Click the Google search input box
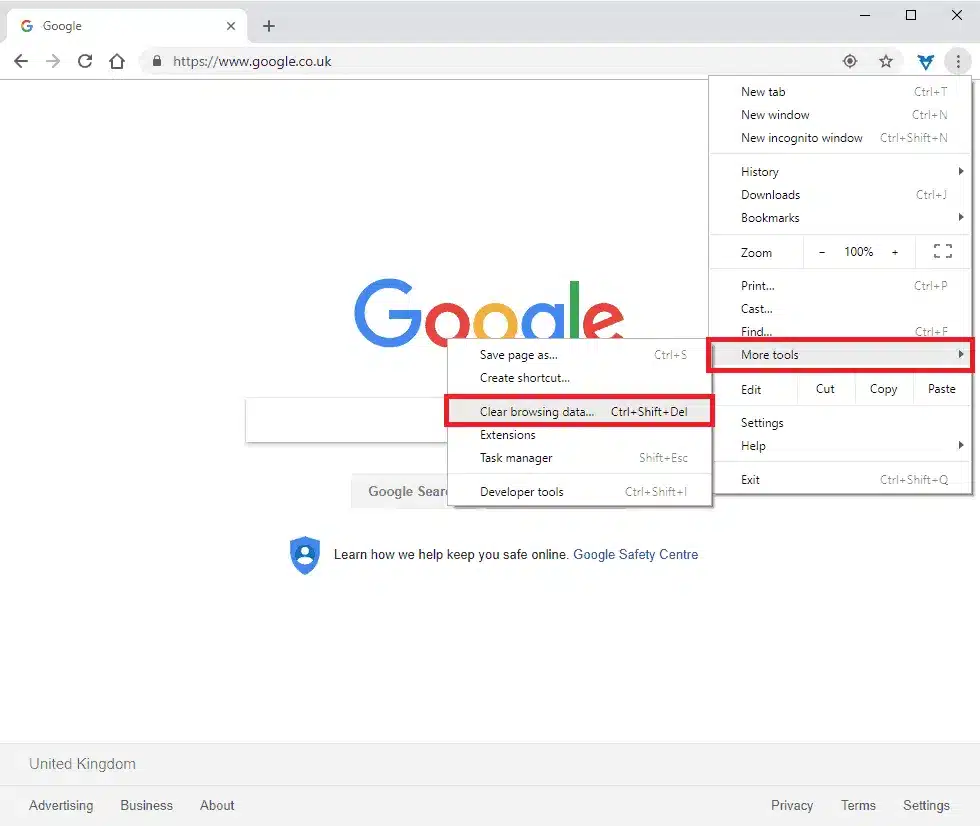 coord(346,420)
